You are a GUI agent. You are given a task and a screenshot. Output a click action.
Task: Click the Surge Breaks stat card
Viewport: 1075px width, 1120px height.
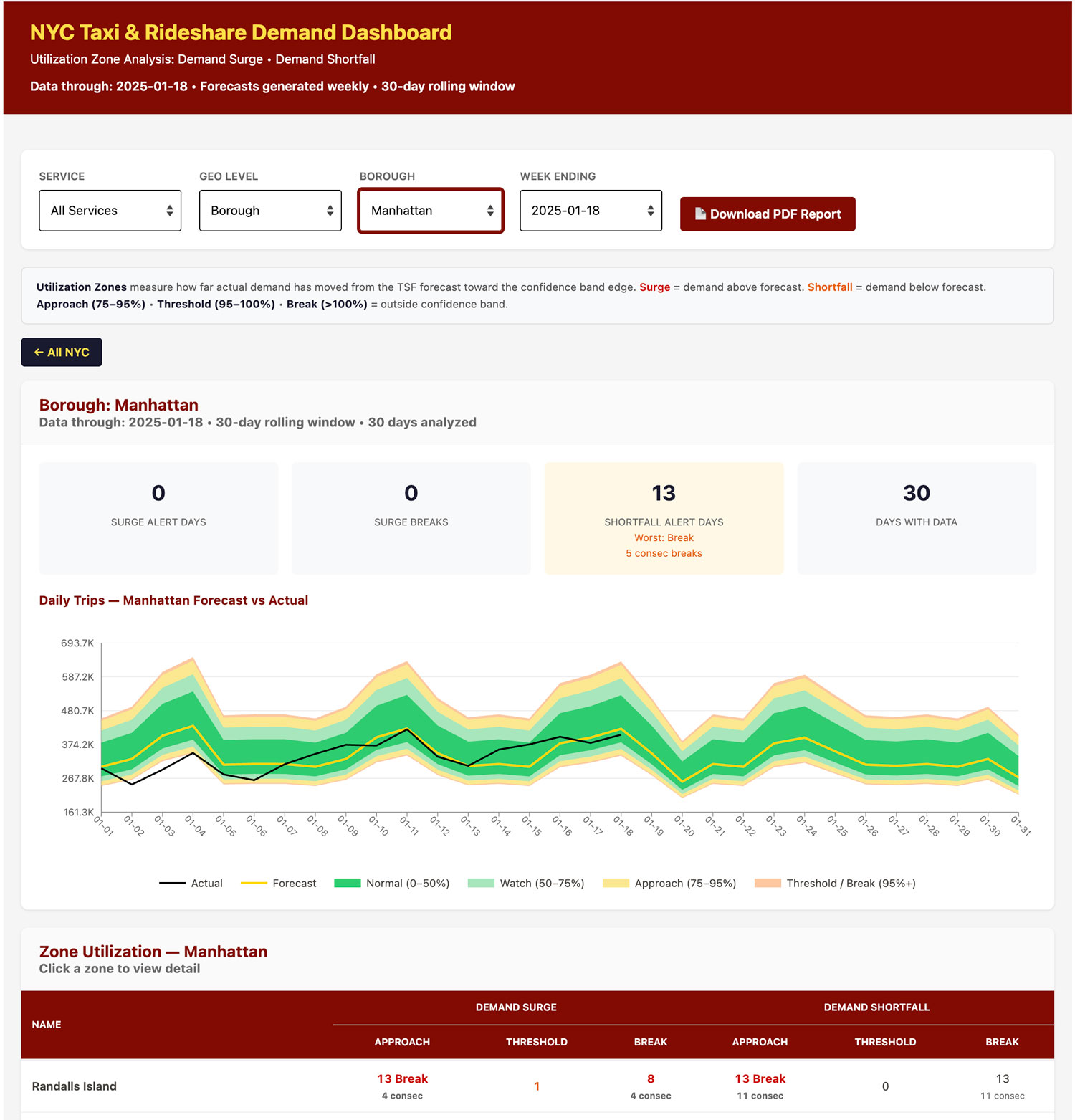coord(411,517)
